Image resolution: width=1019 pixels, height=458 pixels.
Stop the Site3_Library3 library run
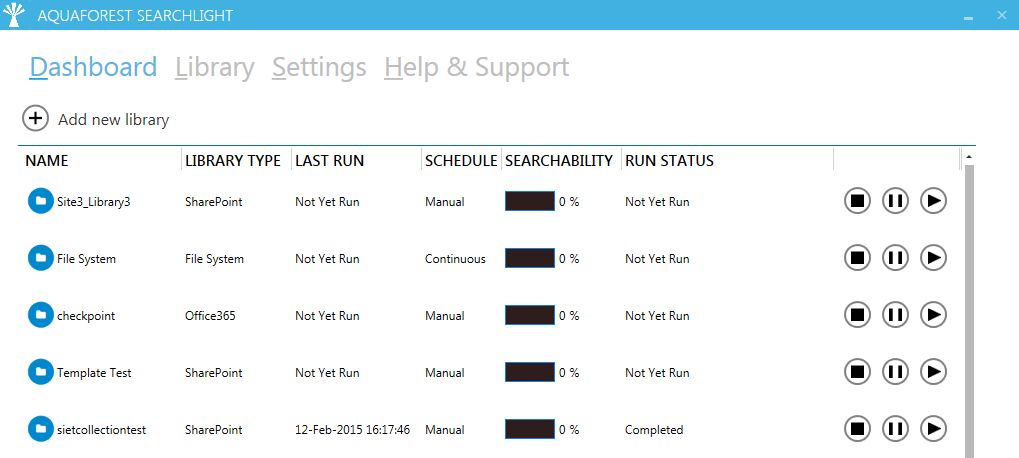click(857, 201)
